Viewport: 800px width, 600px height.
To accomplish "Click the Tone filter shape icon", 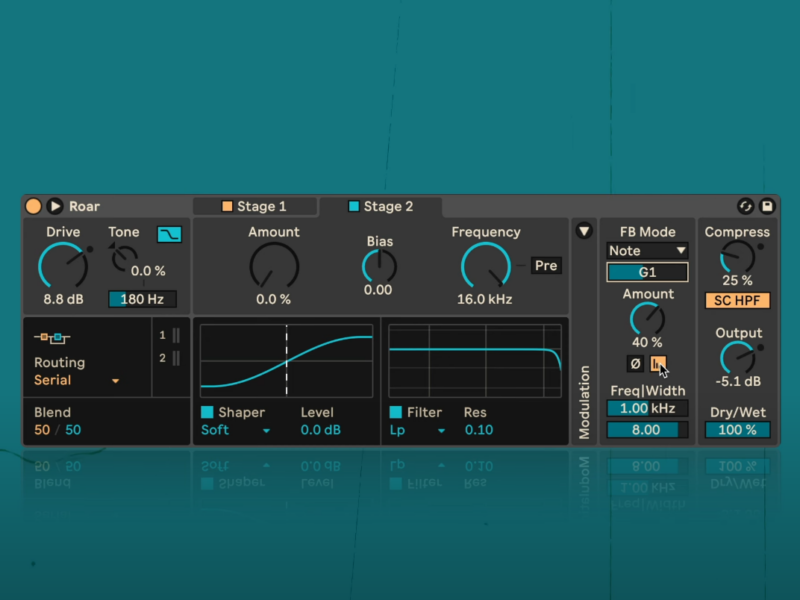I will pos(169,234).
